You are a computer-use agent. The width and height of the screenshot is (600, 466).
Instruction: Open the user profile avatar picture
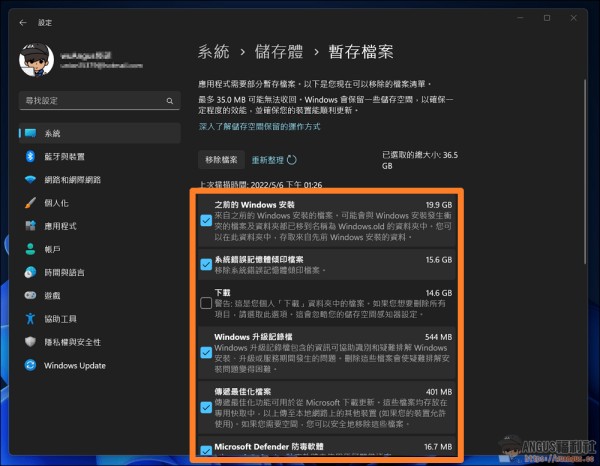(x=36, y=60)
